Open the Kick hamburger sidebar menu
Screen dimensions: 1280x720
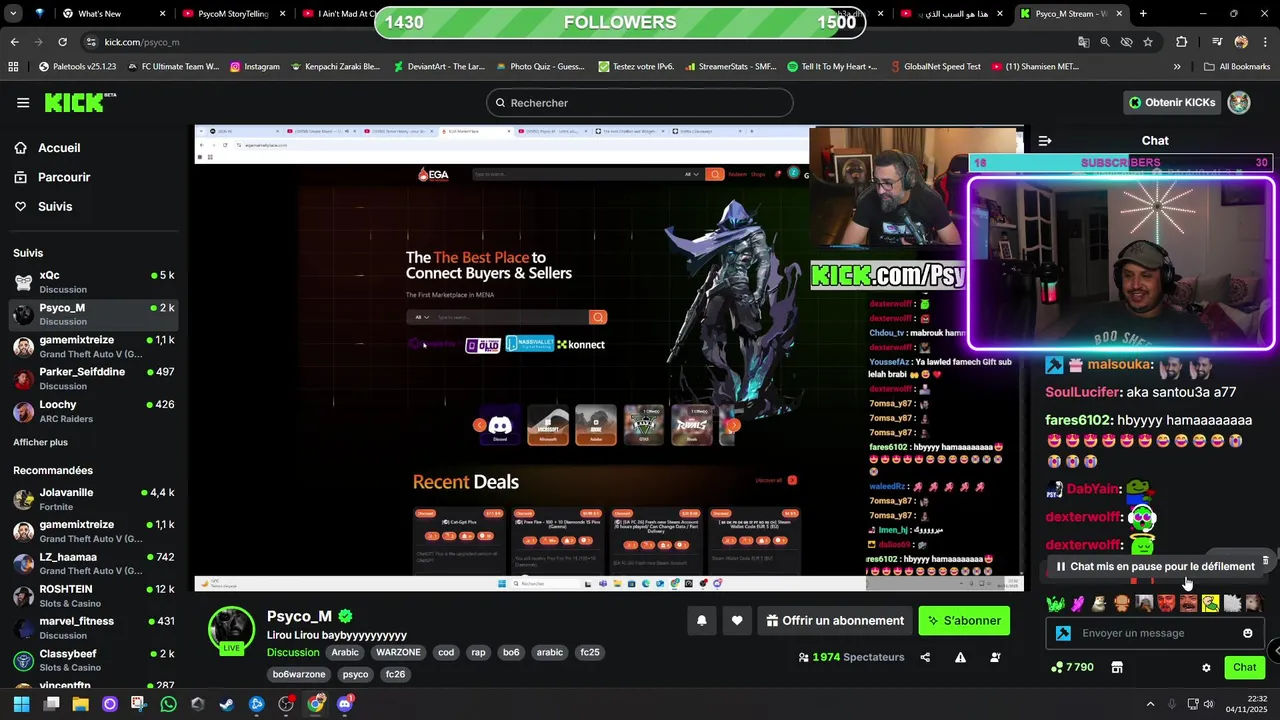point(23,103)
